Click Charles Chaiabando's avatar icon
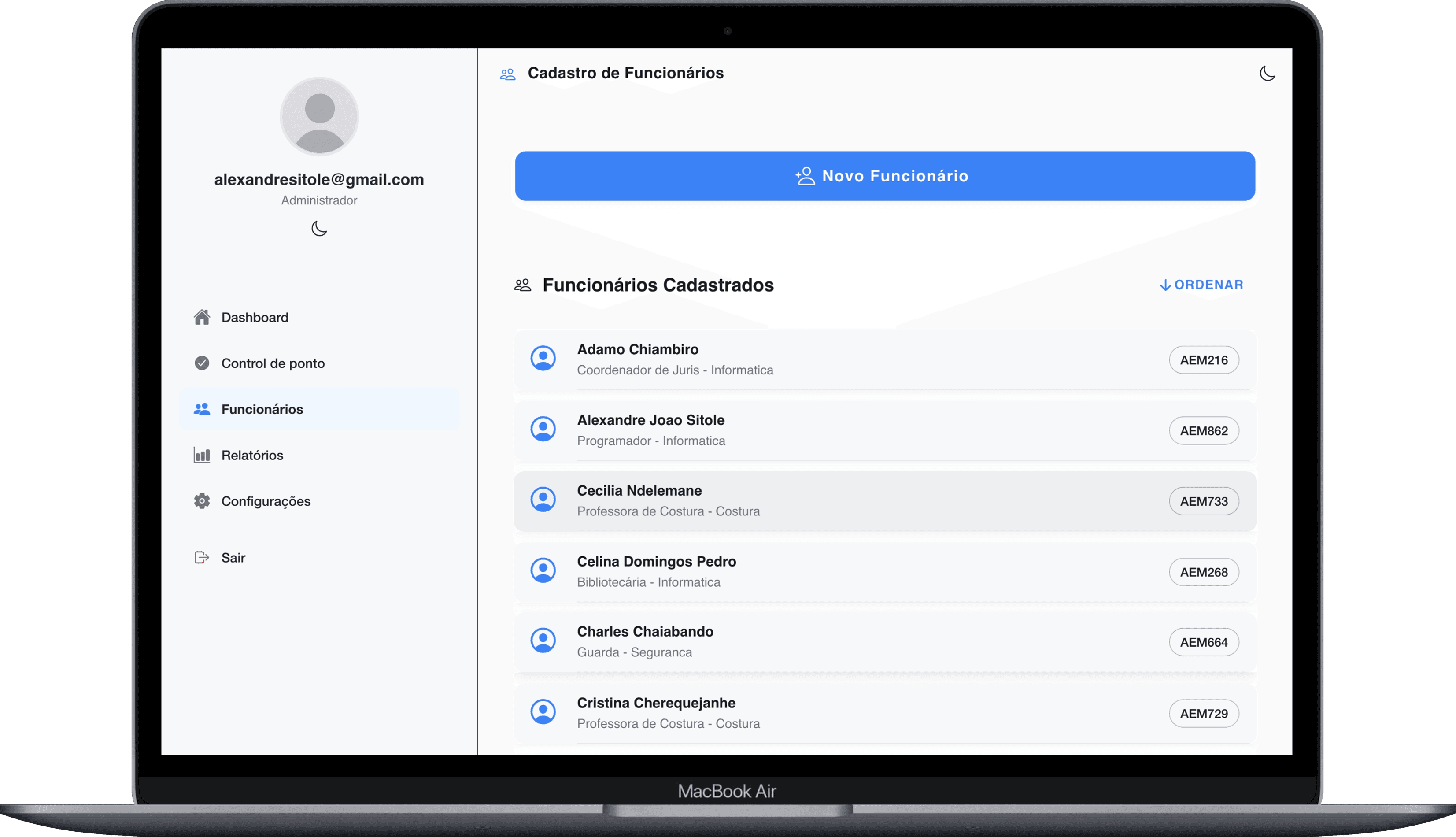Viewport: 1456px width, 837px height. click(x=543, y=641)
